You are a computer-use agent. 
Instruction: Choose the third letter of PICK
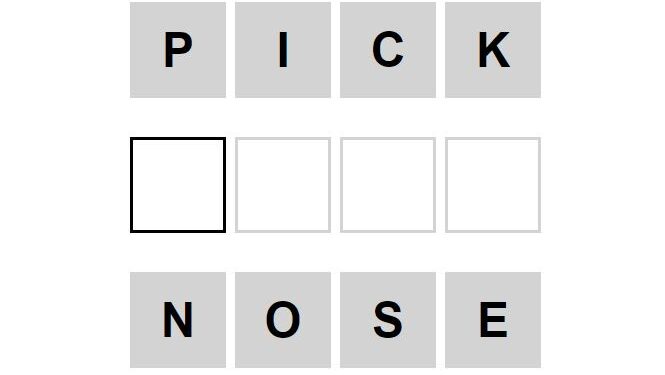[x=388, y=50]
